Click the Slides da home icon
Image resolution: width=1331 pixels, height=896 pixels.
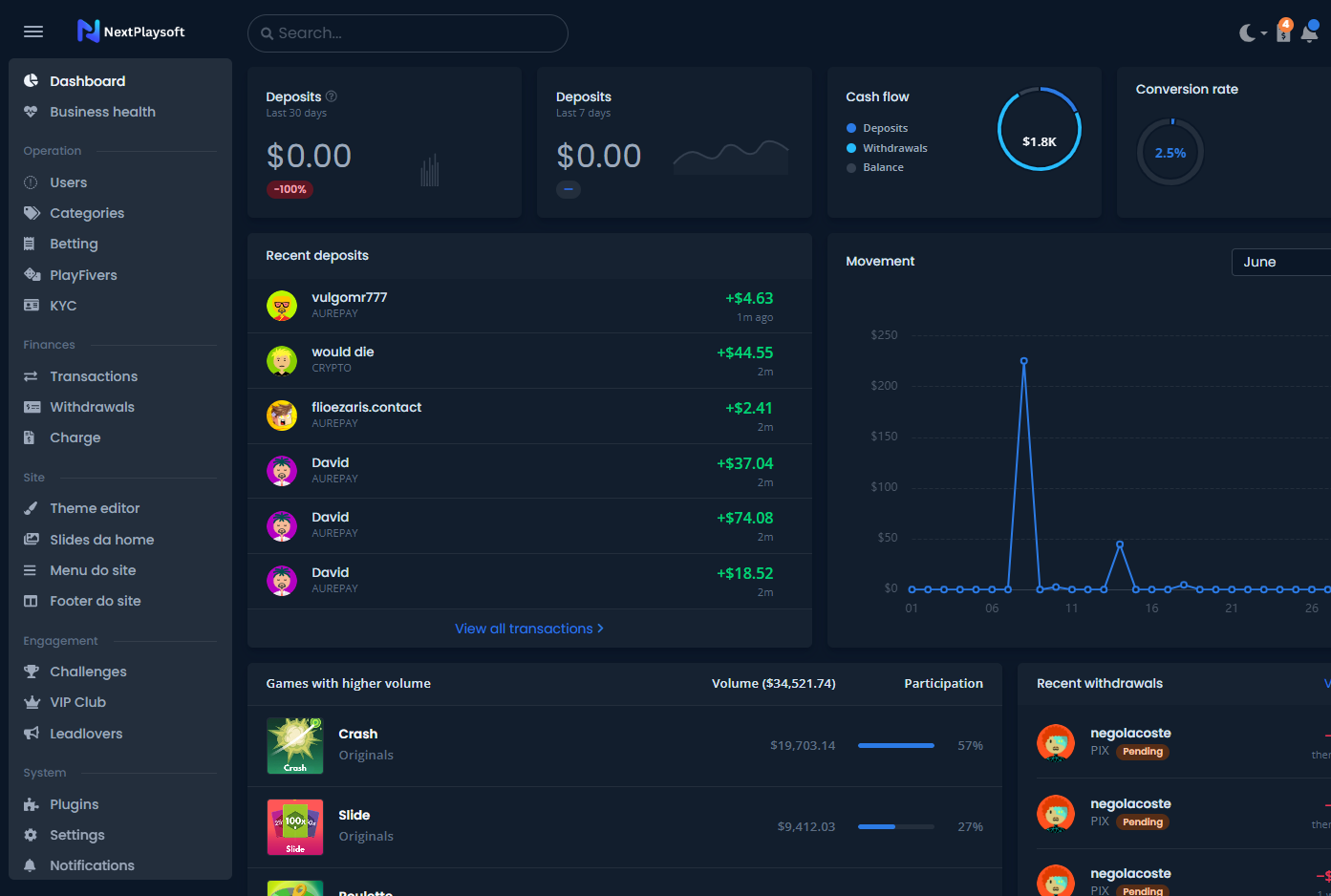(32, 540)
